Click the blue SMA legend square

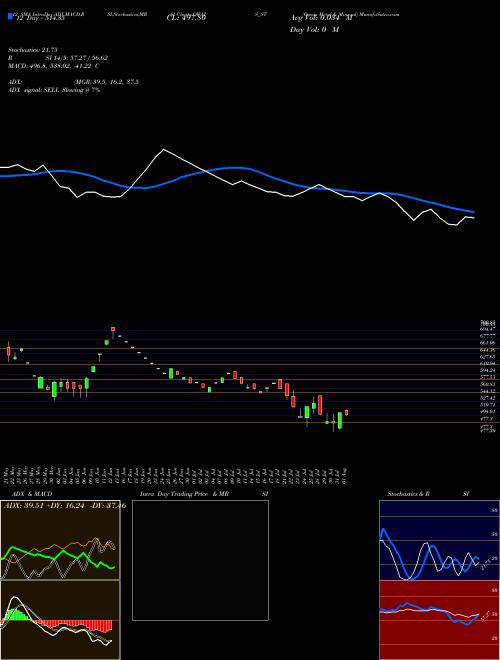click(x=11, y=16)
